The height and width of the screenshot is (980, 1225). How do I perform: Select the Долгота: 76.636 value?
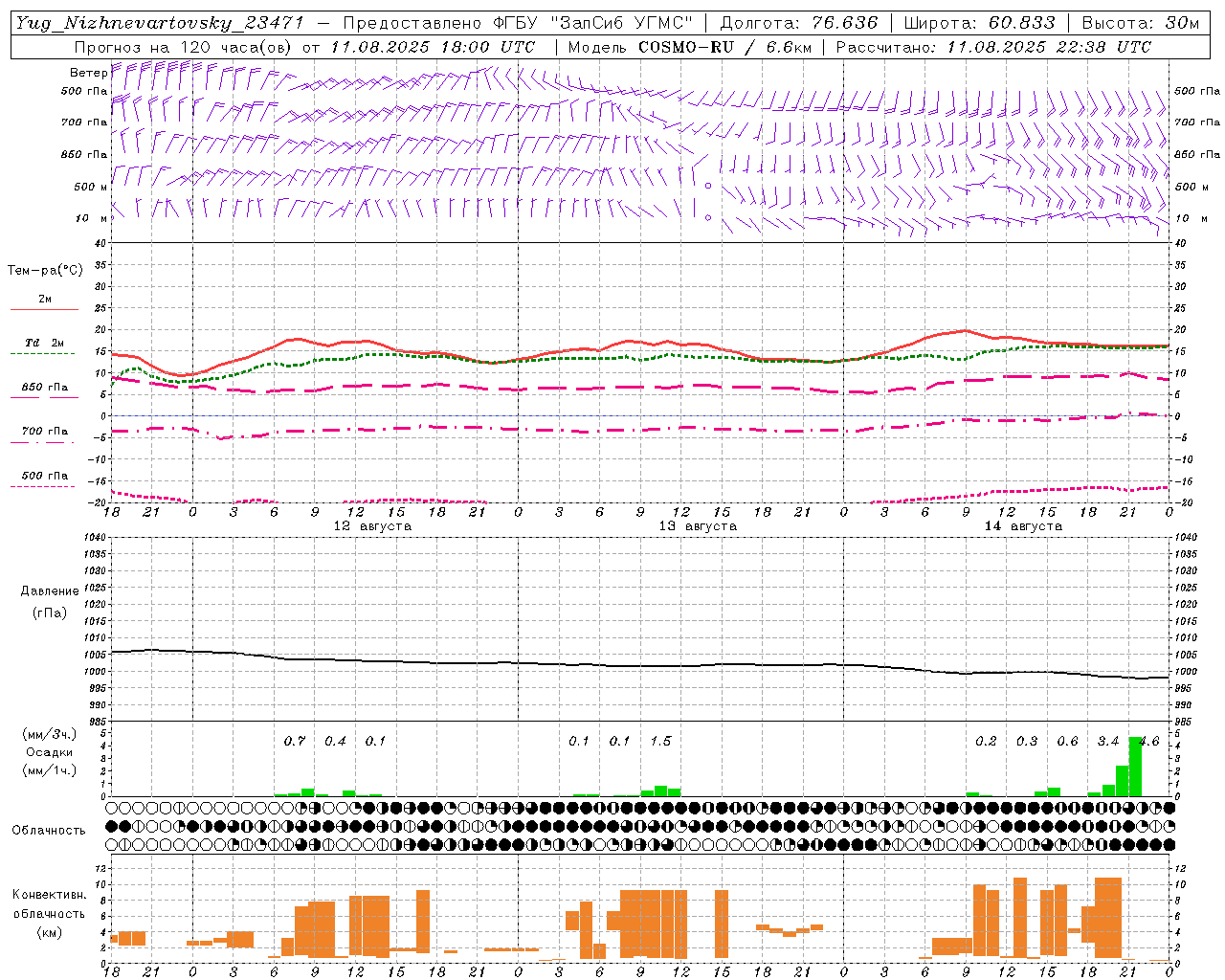(x=797, y=23)
